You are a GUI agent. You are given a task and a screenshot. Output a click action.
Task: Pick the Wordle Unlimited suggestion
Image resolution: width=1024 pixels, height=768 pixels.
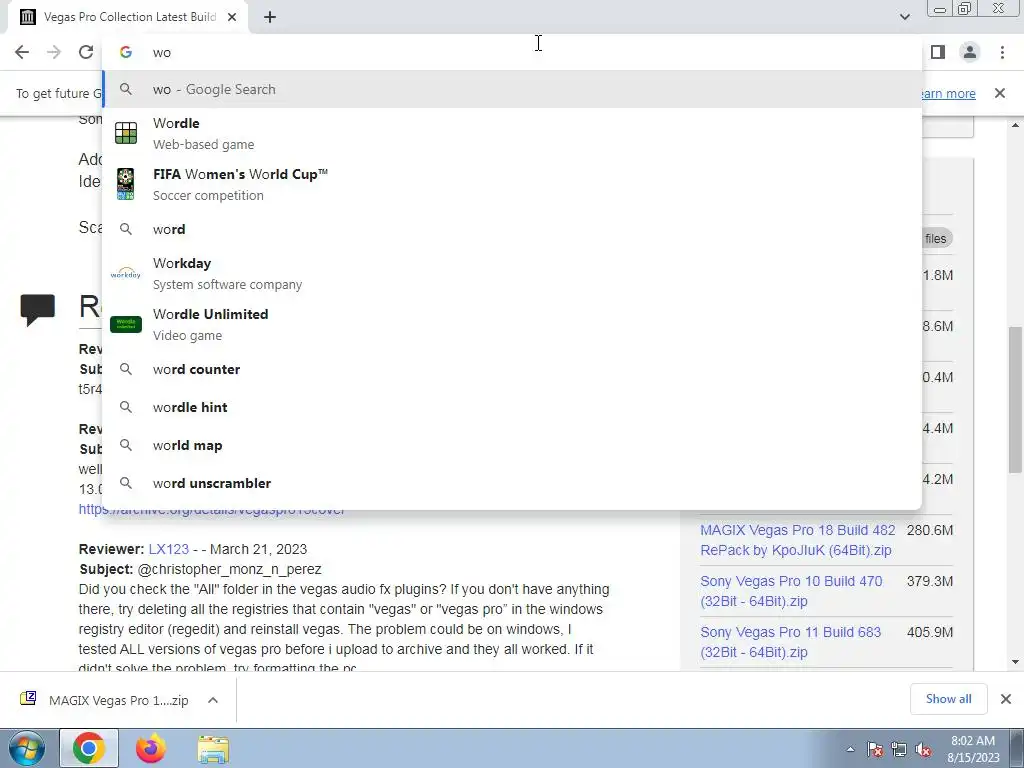coord(512,325)
